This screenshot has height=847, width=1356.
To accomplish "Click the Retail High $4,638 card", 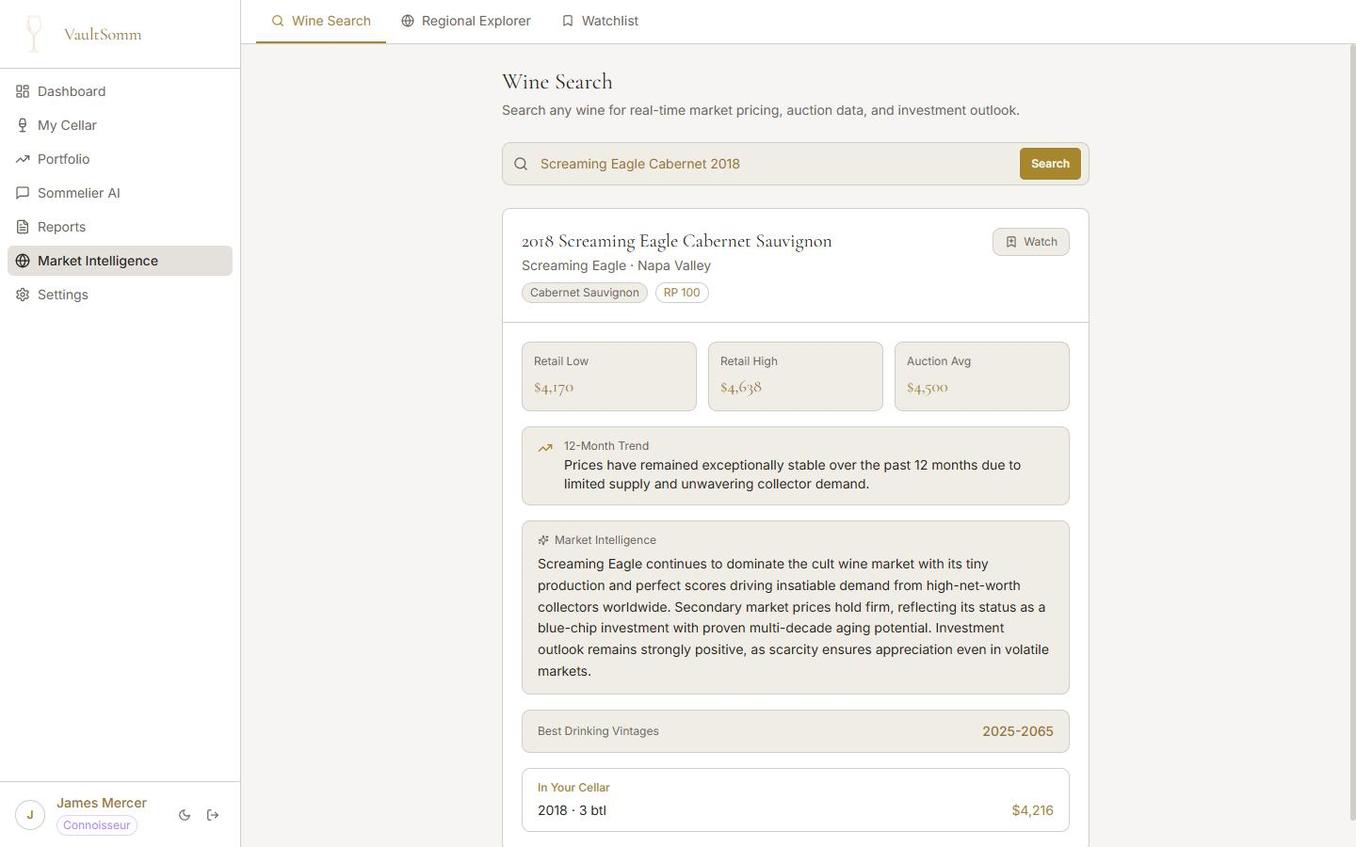I will 796,377.
